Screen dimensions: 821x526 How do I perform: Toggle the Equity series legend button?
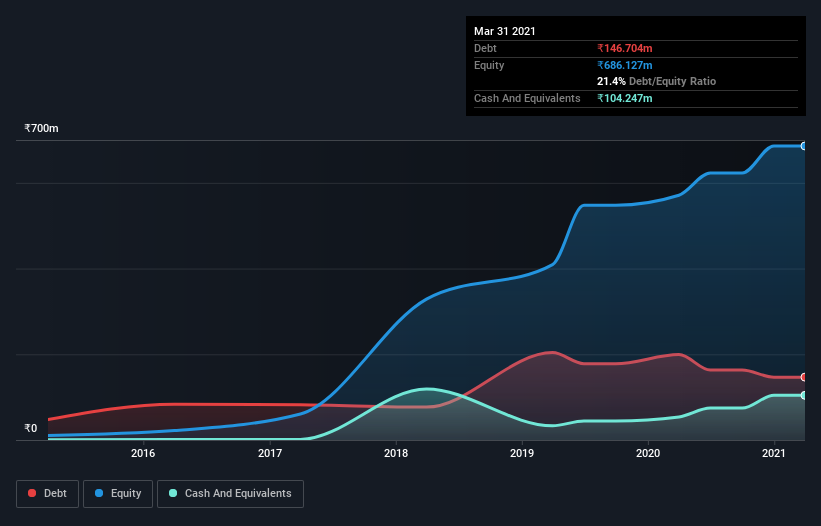point(118,494)
